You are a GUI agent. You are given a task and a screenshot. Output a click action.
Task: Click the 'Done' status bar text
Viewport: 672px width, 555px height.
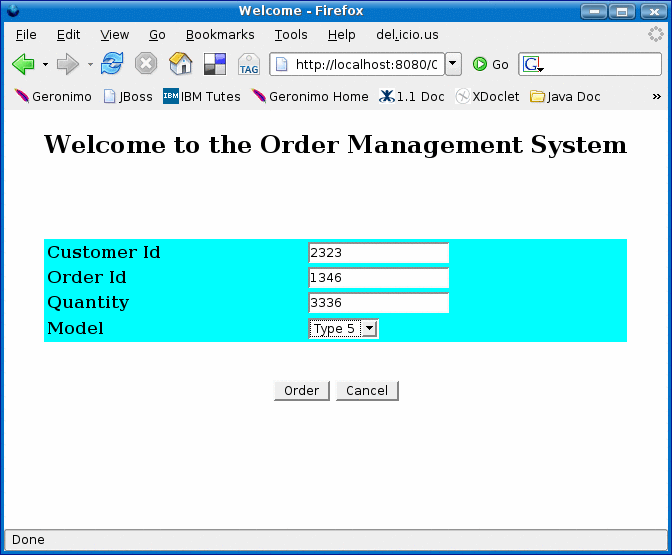click(x=28, y=540)
